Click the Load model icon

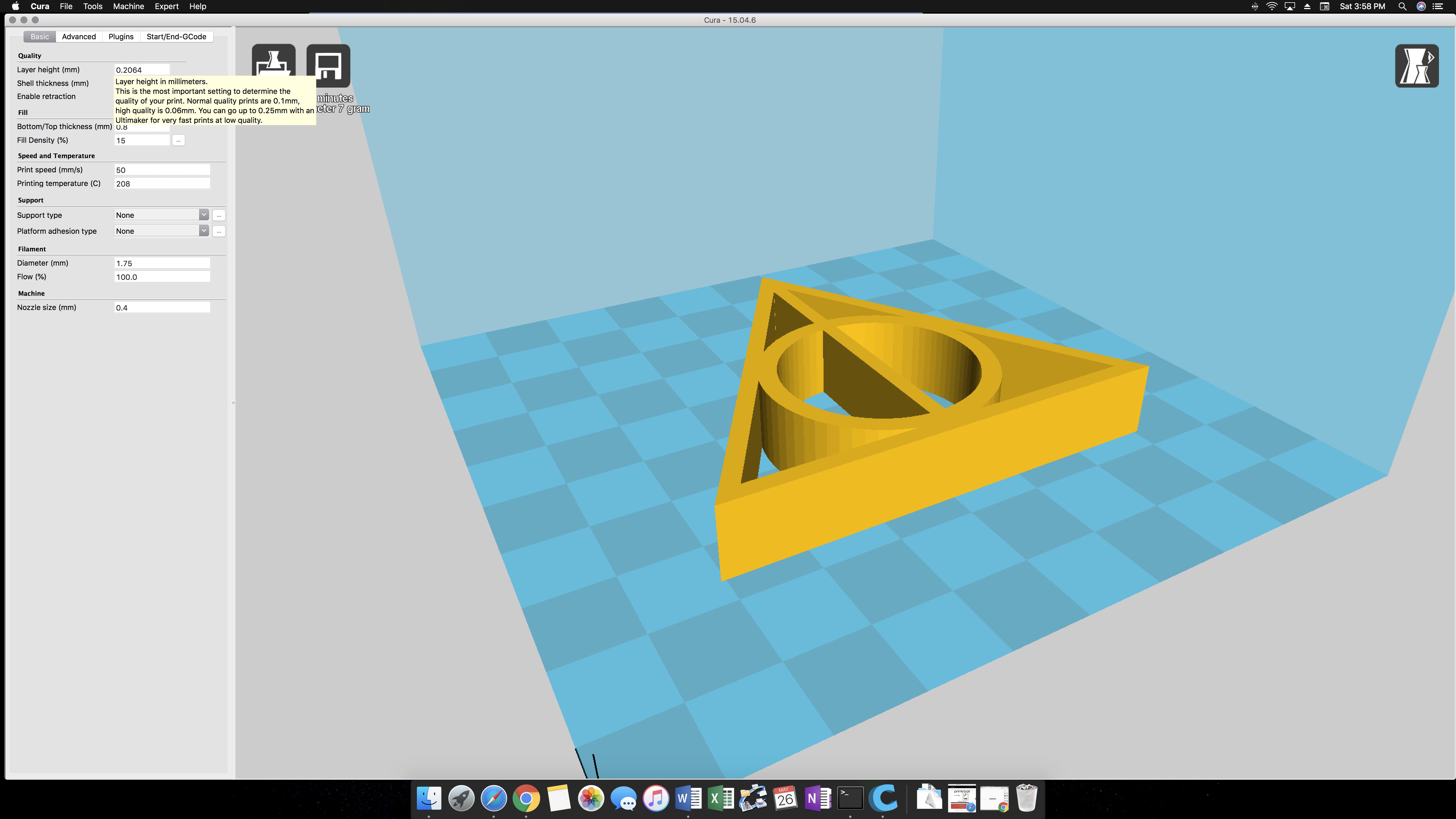pyautogui.click(x=274, y=61)
